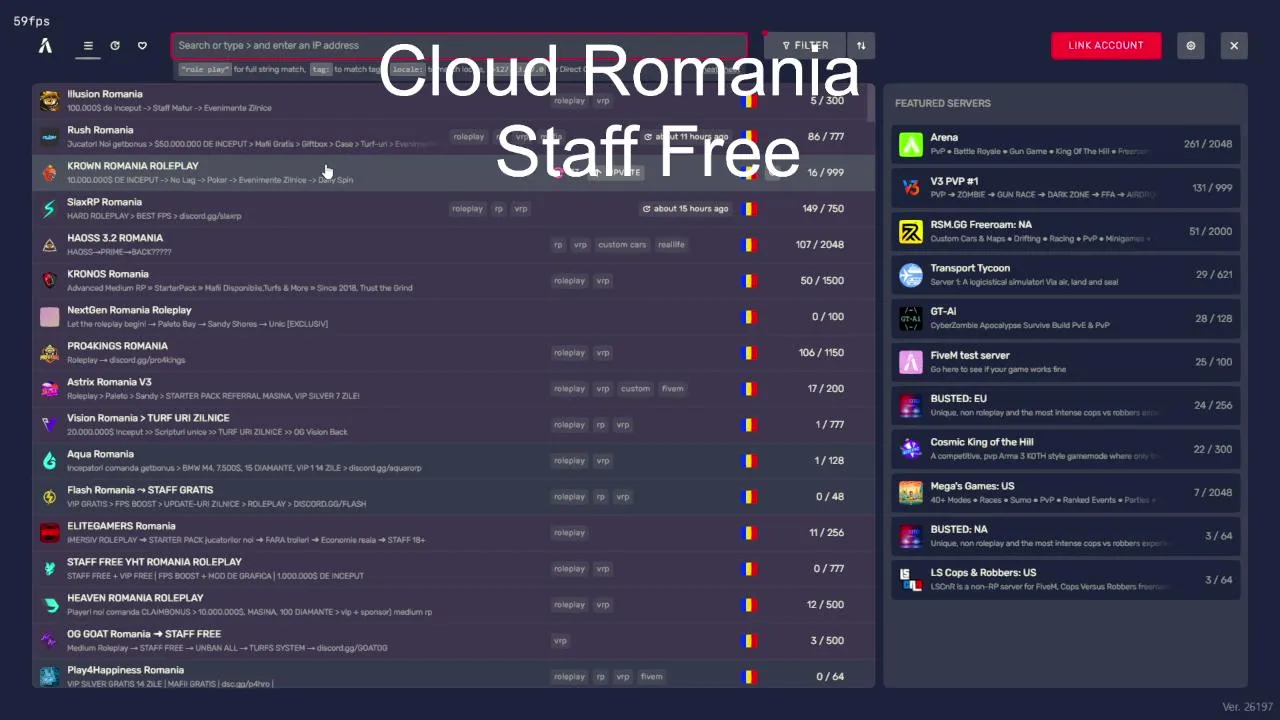1280x720 pixels.
Task: Click the 261 / 2048 Arena player count
Action: (x=1208, y=144)
